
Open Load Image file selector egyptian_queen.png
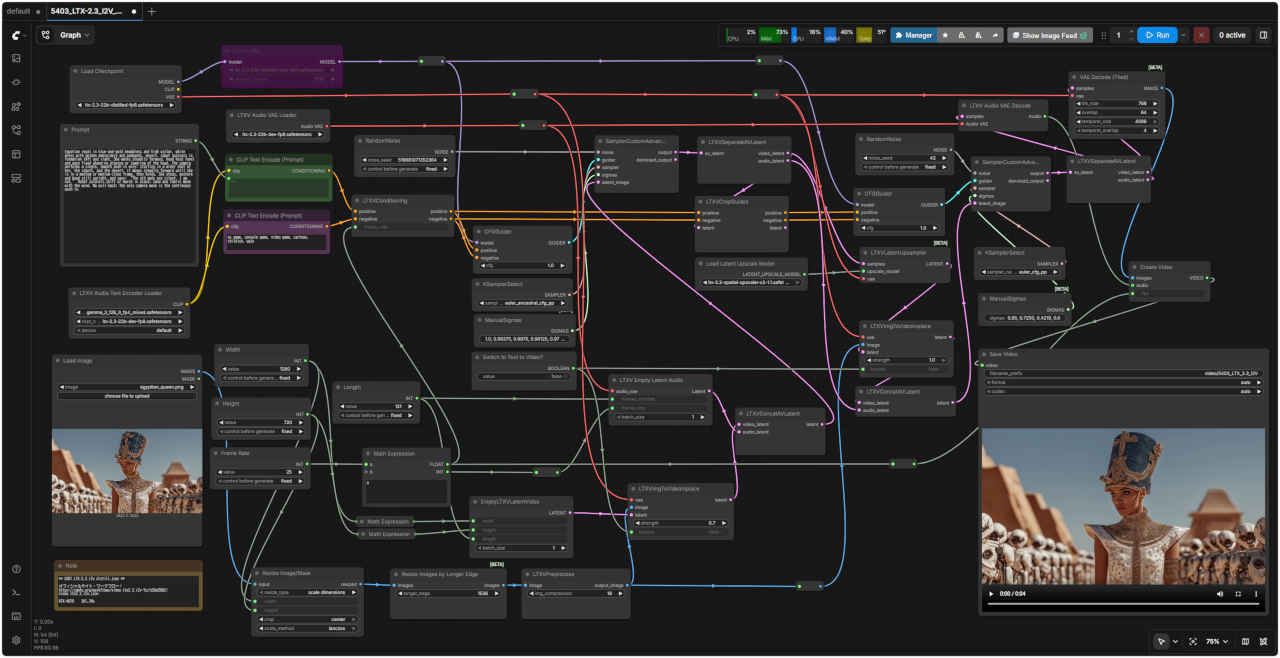(x=127, y=386)
